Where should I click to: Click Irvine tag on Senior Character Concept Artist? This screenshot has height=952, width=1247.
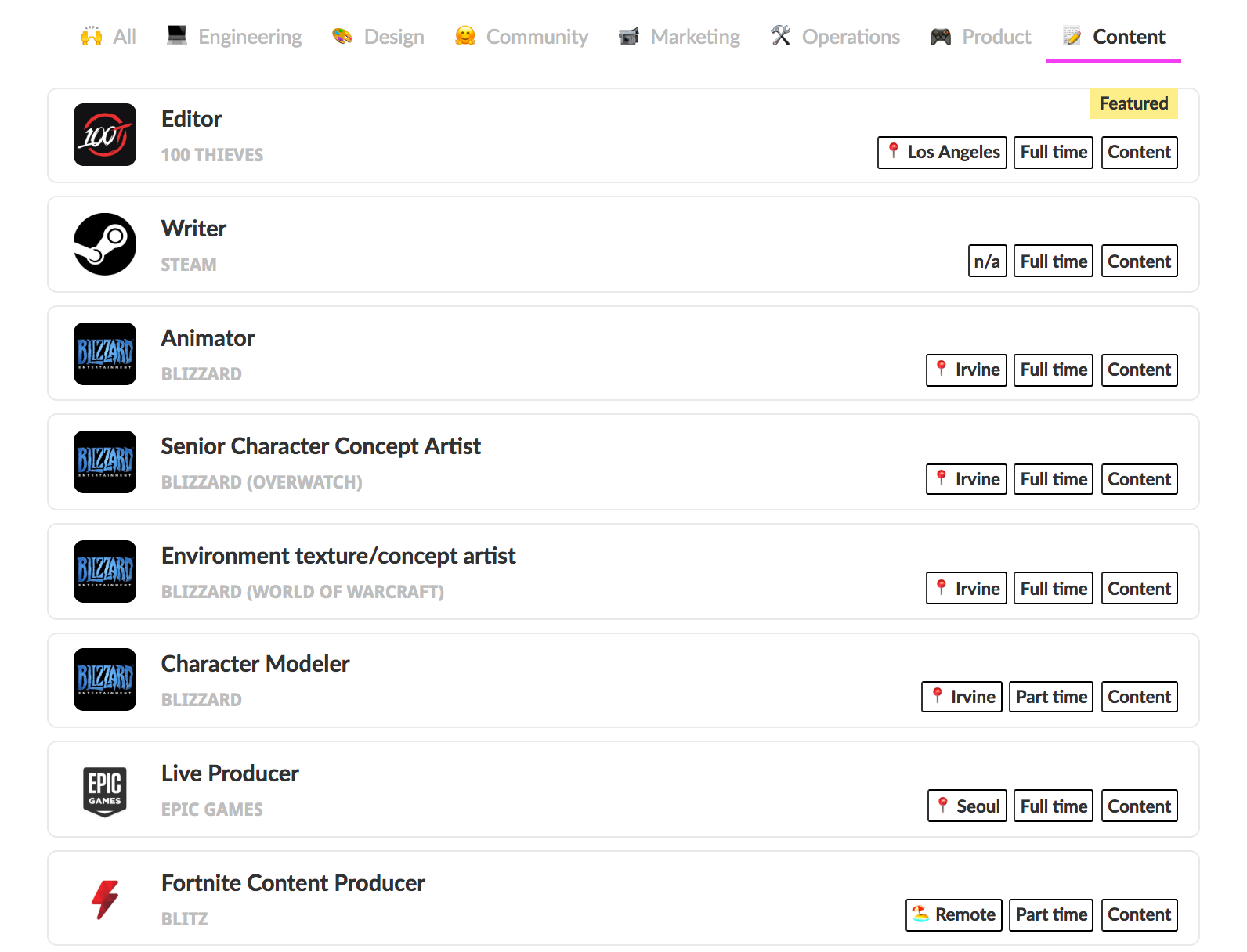click(x=967, y=479)
